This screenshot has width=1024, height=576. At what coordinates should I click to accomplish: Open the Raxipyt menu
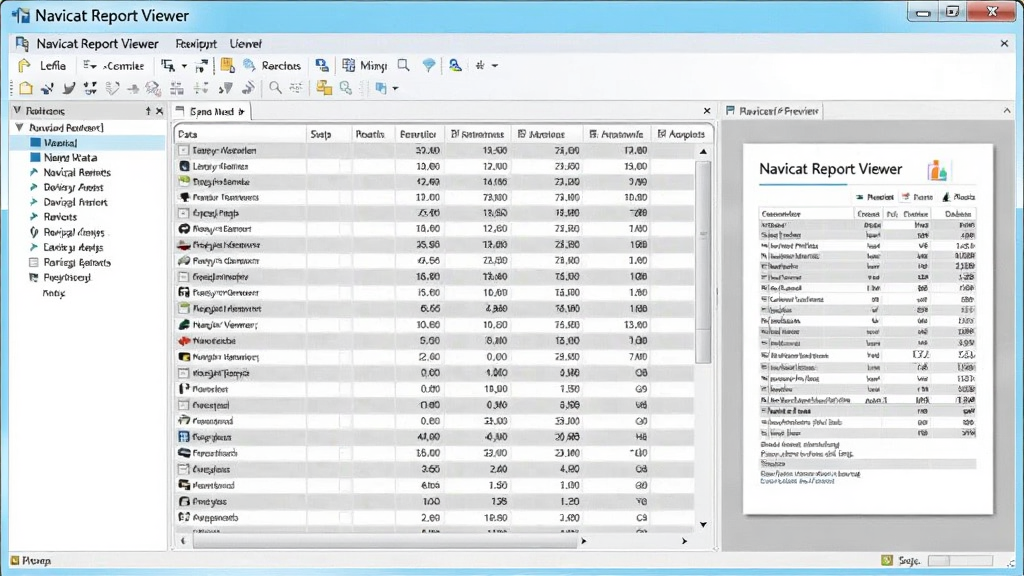[x=196, y=44]
